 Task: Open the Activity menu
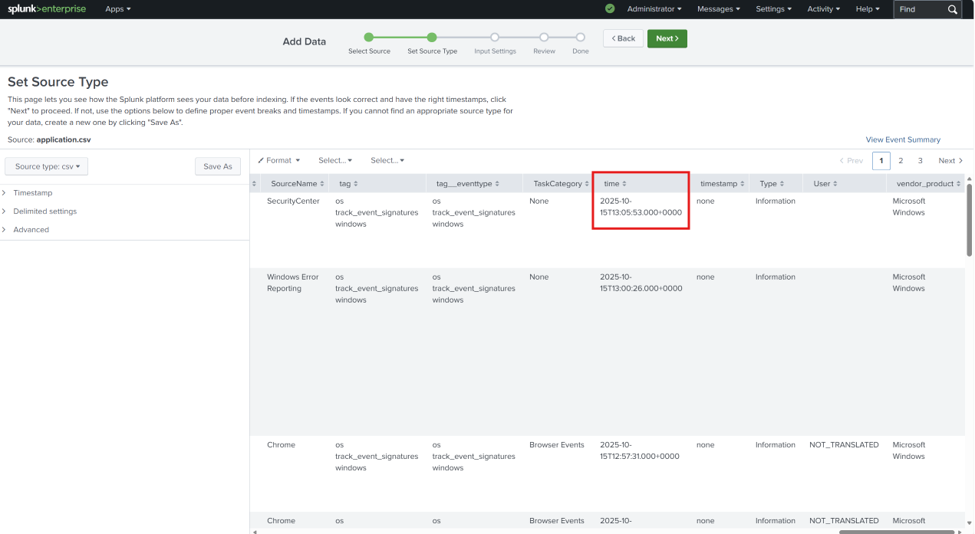pyautogui.click(x=823, y=9)
